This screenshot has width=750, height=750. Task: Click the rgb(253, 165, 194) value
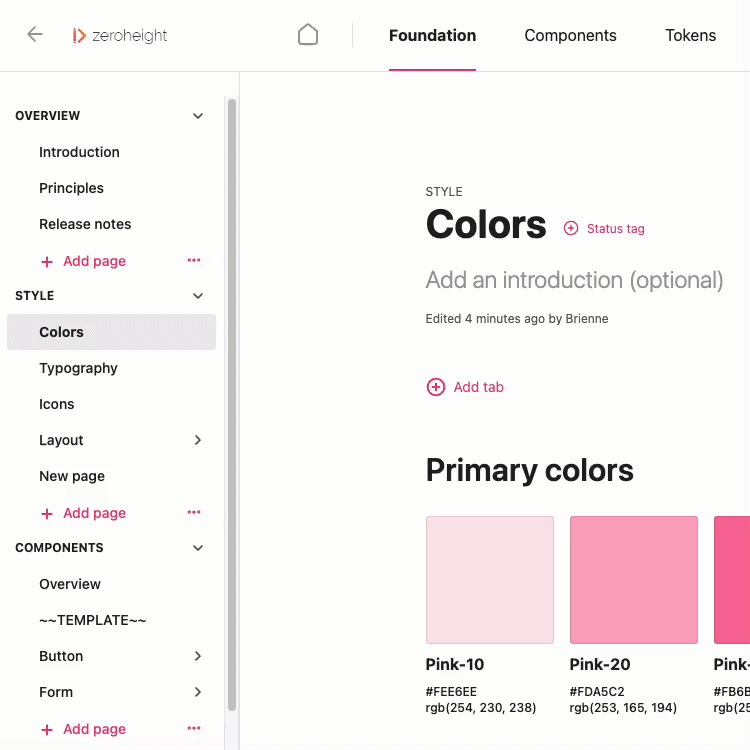coord(623,707)
